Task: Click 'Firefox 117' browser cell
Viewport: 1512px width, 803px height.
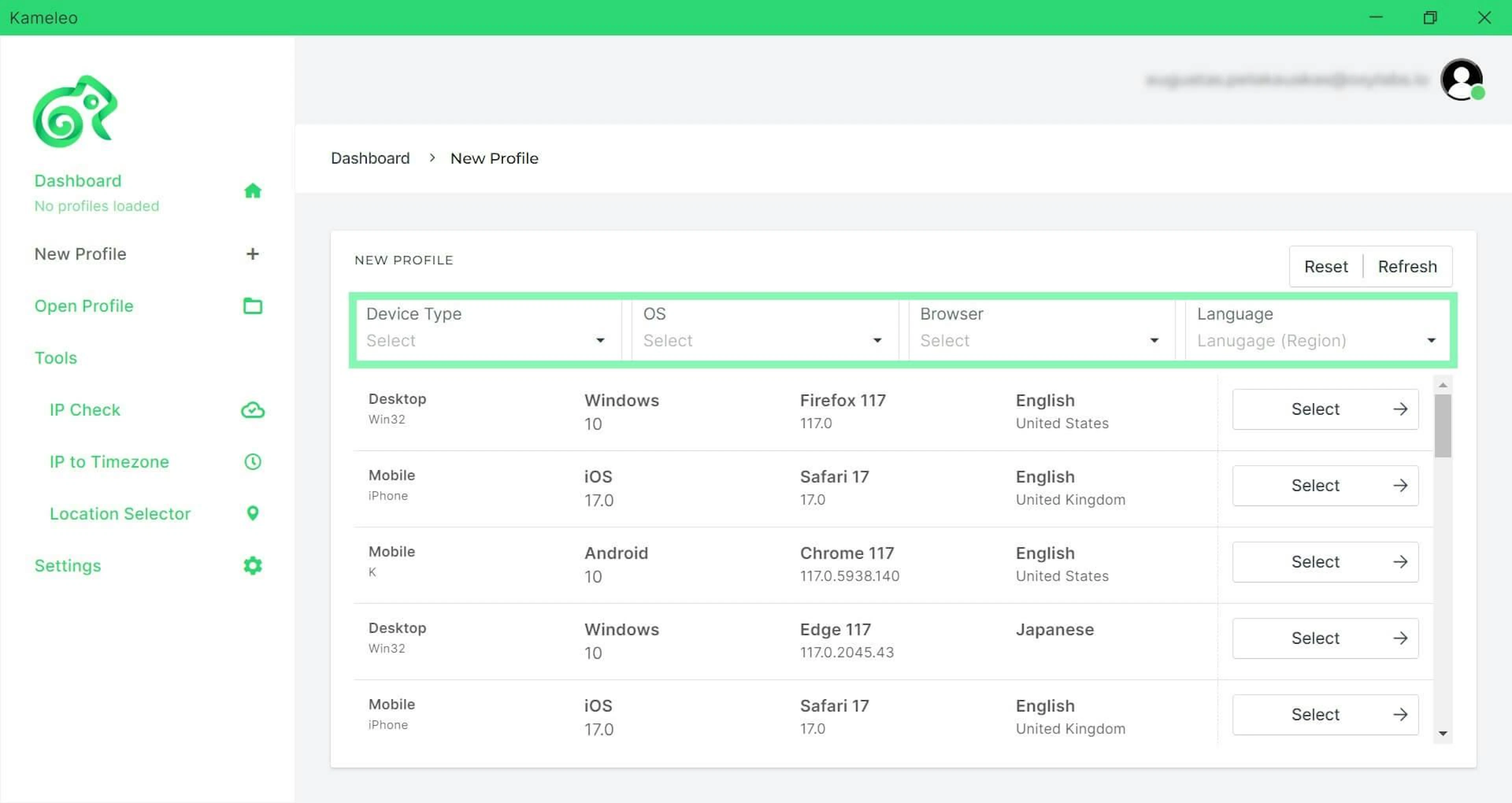Action: coord(843,400)
